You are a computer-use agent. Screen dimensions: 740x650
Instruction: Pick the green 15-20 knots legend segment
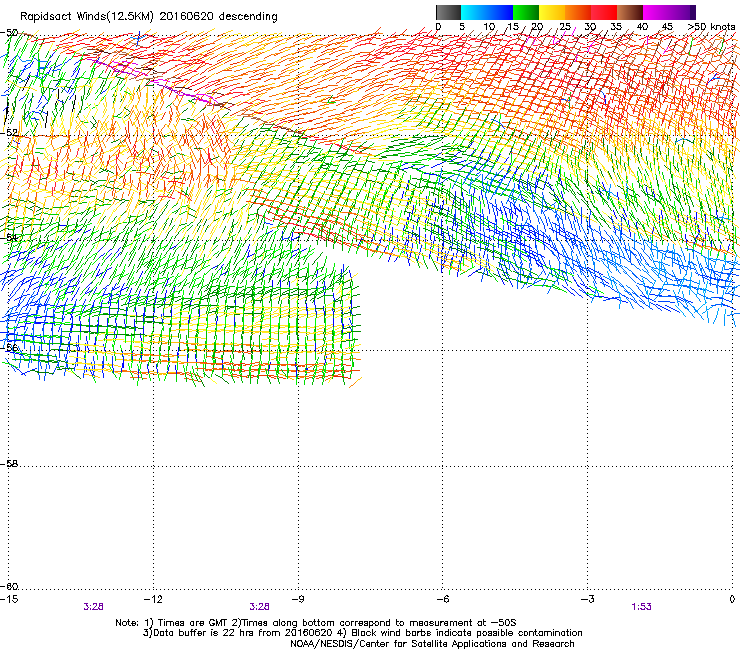pyautogui.click(x=526, y=12)
